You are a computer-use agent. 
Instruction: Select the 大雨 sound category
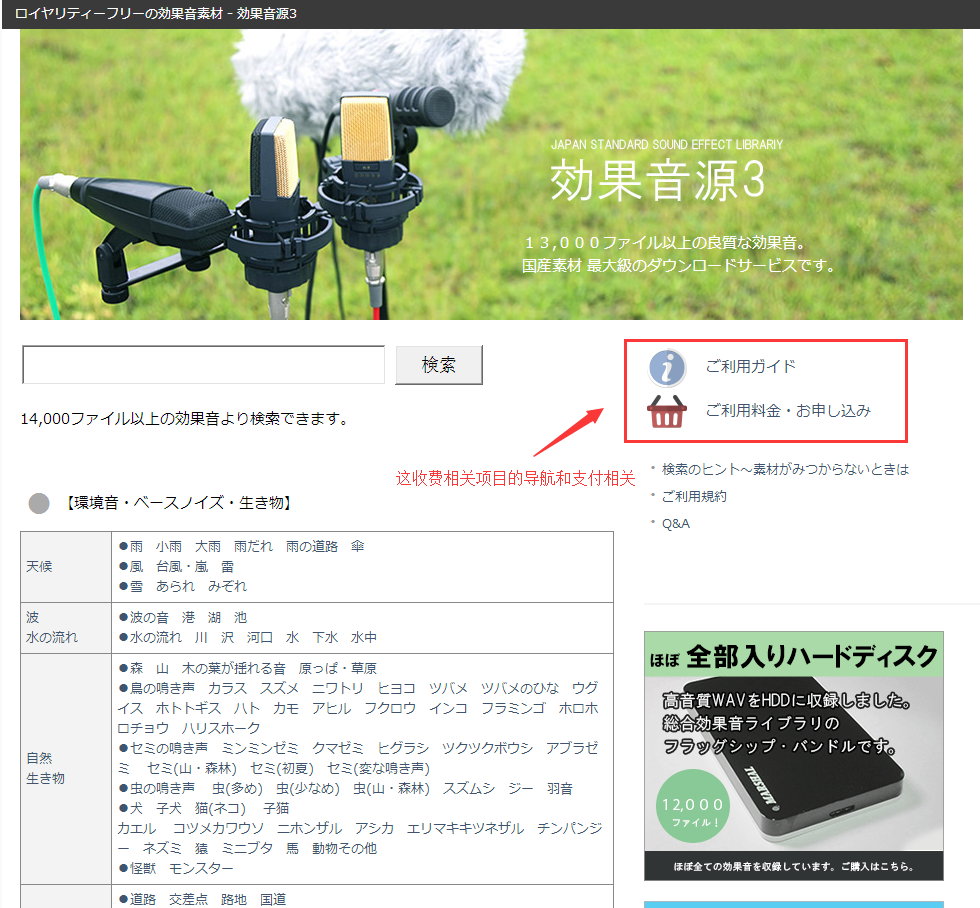tap(208, 547)
